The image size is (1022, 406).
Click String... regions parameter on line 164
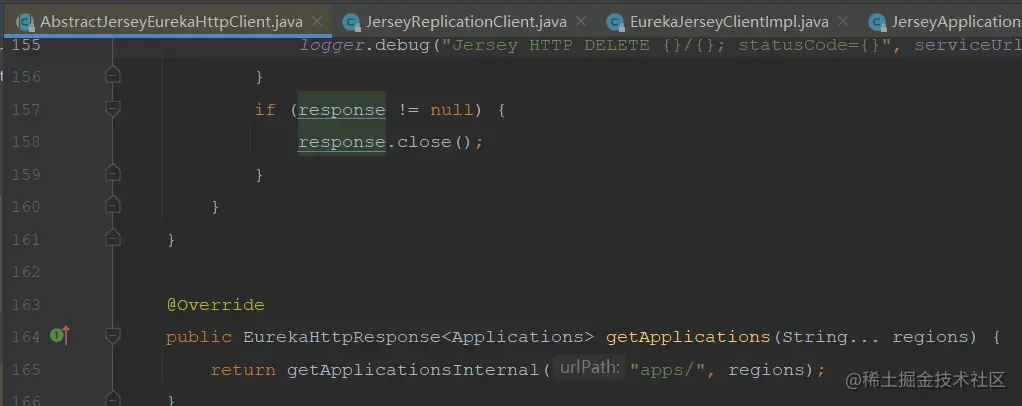(x=875, y=338)
